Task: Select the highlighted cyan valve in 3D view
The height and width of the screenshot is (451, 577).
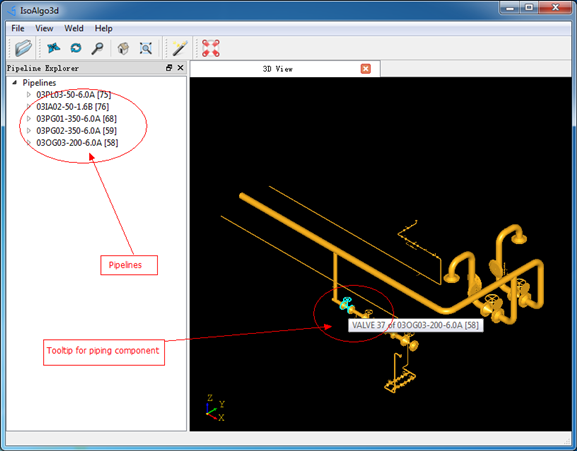Action: [346, 305]
